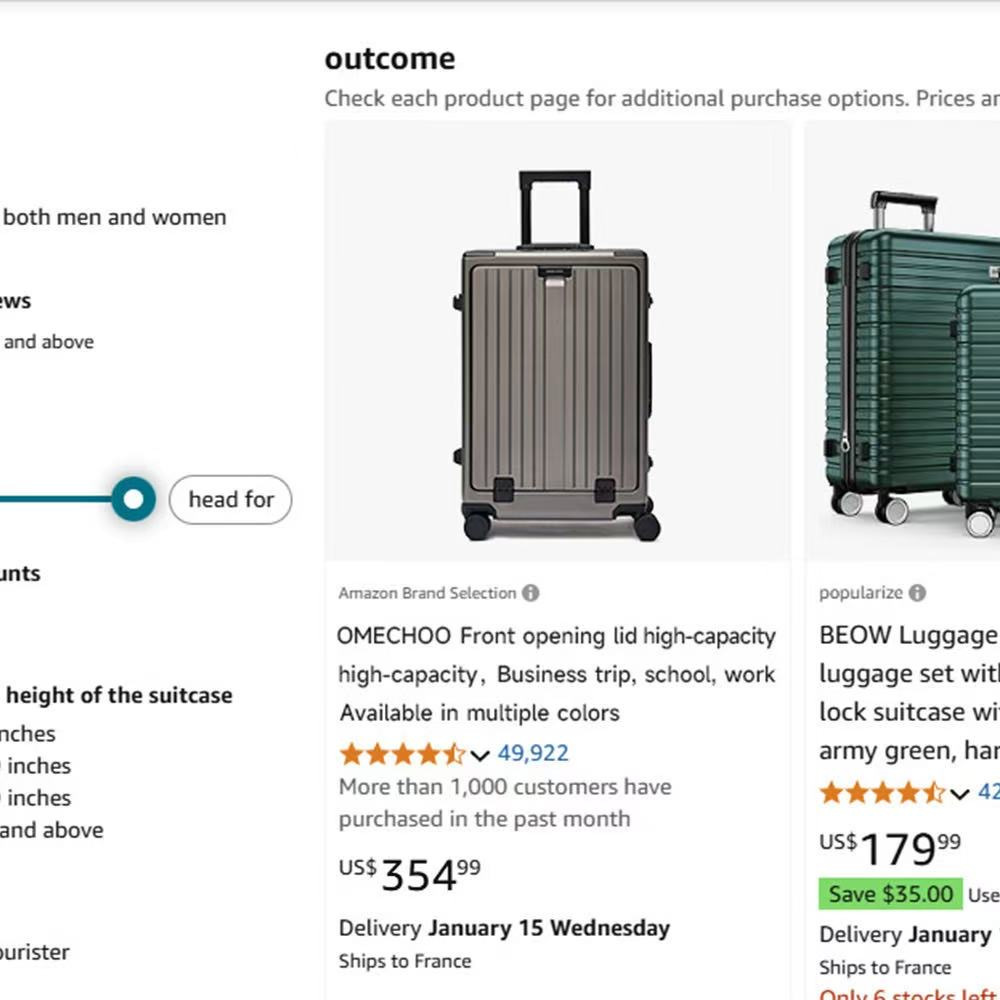Choose "and above" under reviews filter
This screenshot has width=1000, height=1000.
(x=49, y=342)
